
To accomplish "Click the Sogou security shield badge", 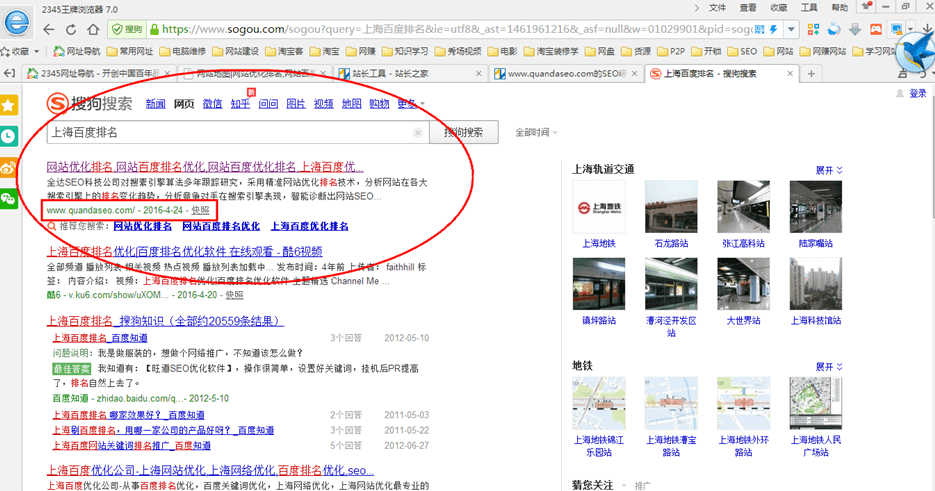I will coord(127,29).
